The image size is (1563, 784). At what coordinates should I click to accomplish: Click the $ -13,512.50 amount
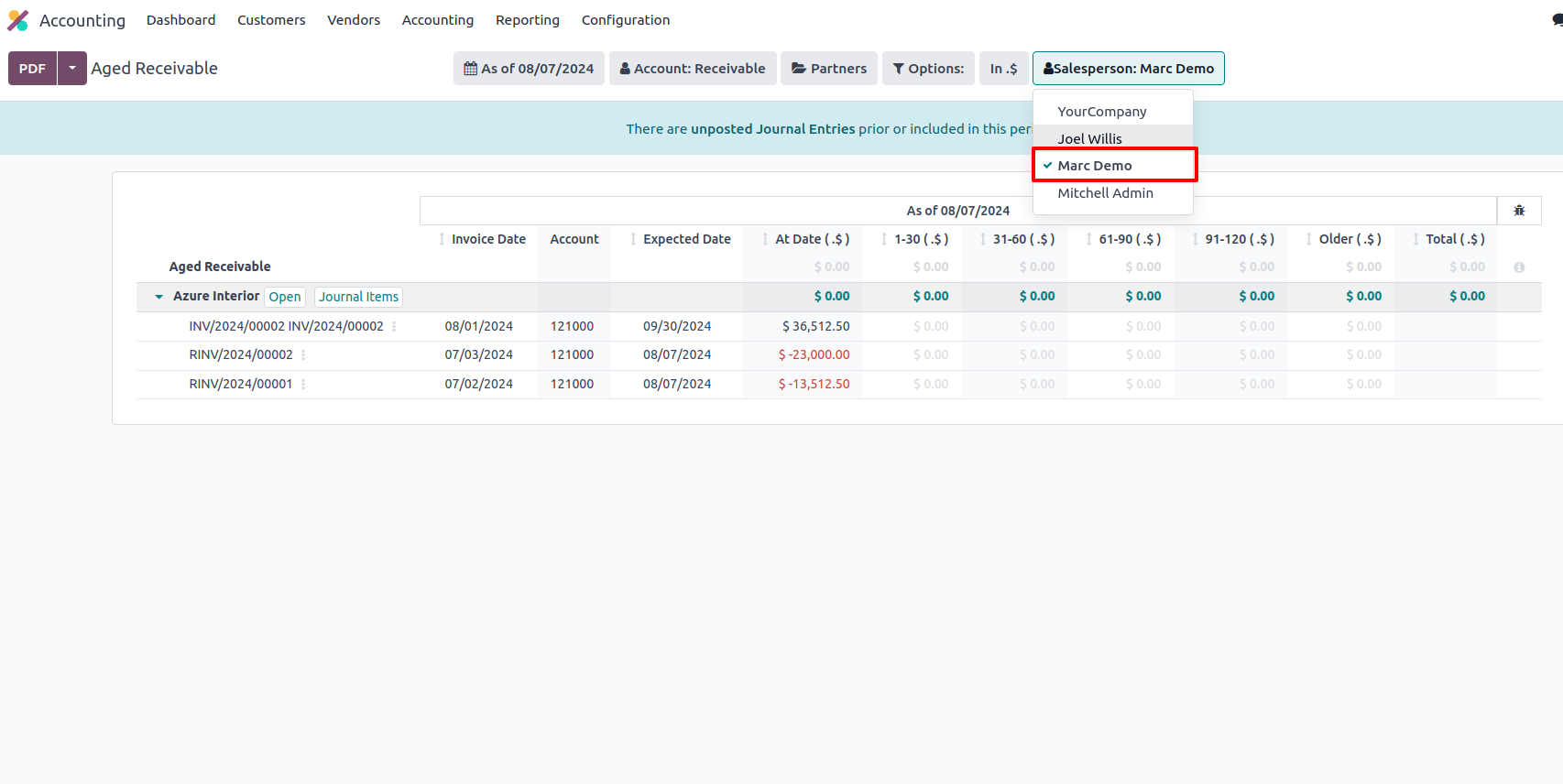click(x=814, y=385)
